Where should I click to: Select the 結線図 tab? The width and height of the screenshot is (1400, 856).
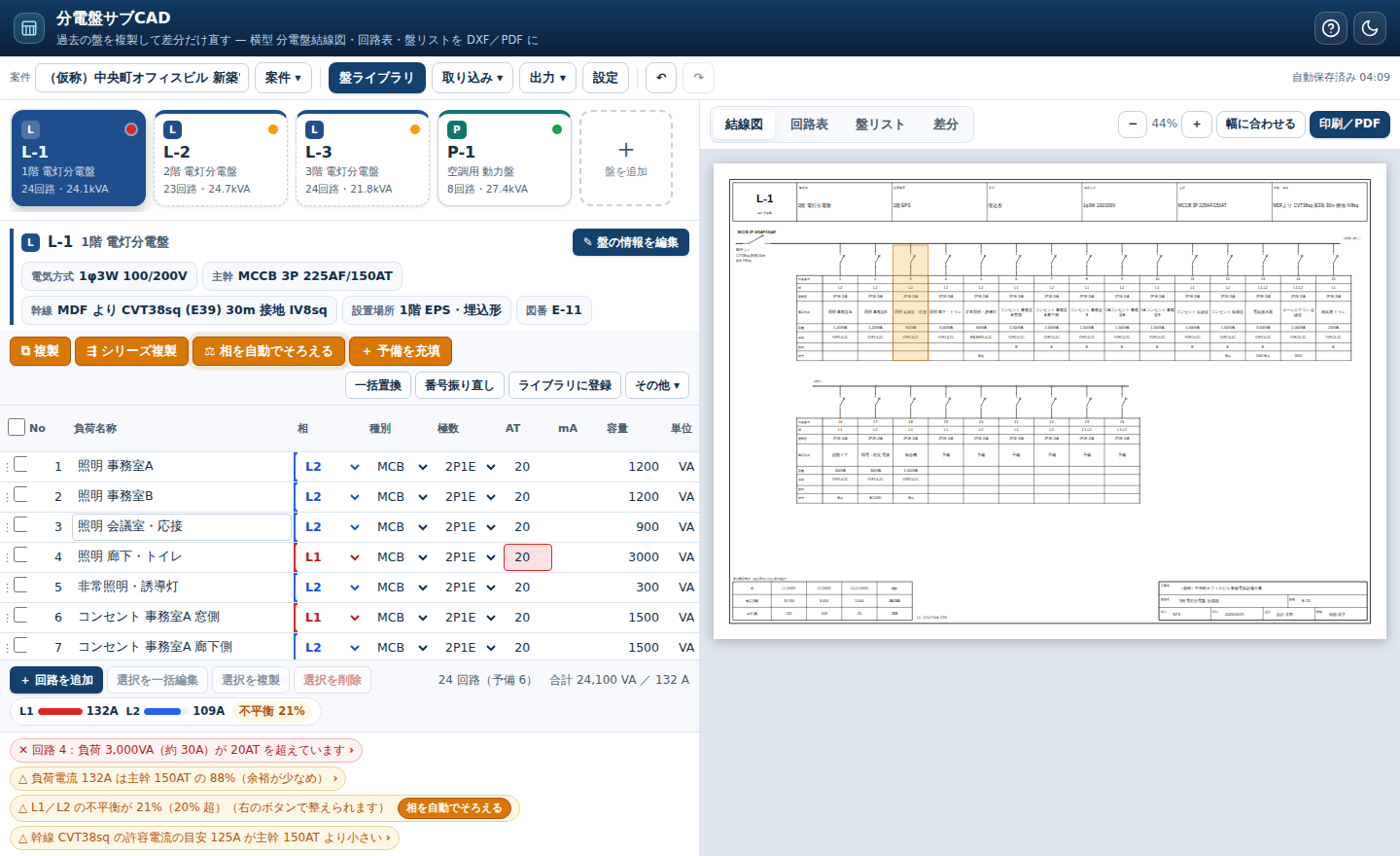pos(744,125)
